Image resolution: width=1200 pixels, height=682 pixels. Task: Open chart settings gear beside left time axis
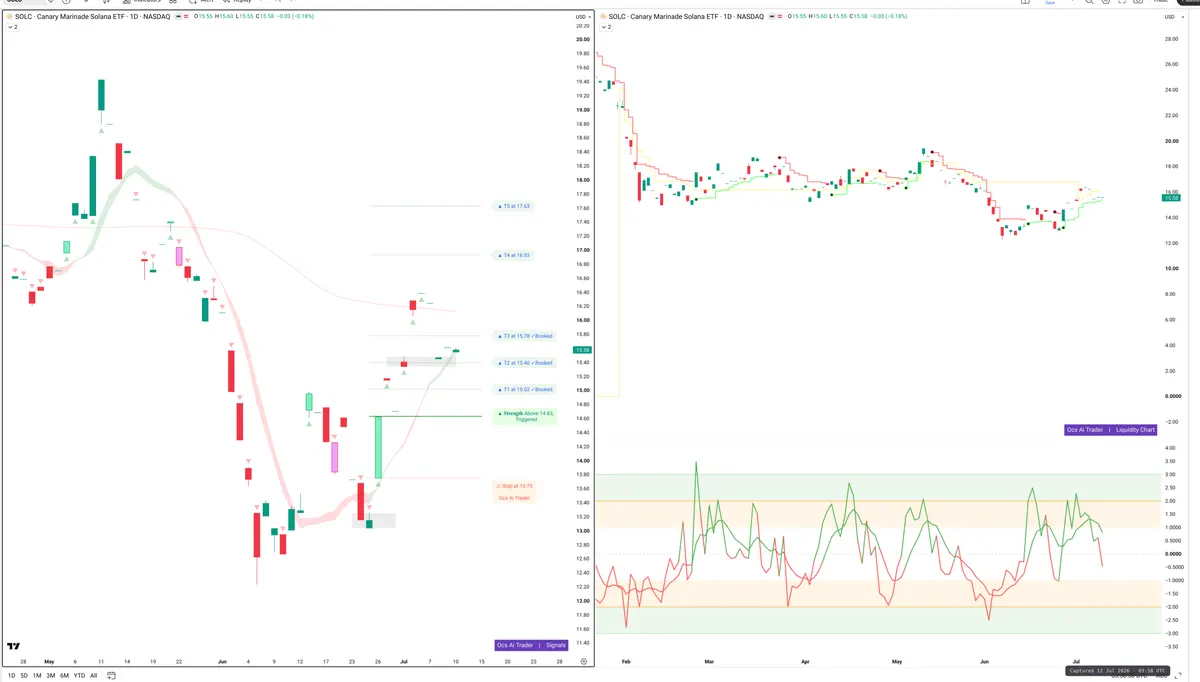coord(583,661)
